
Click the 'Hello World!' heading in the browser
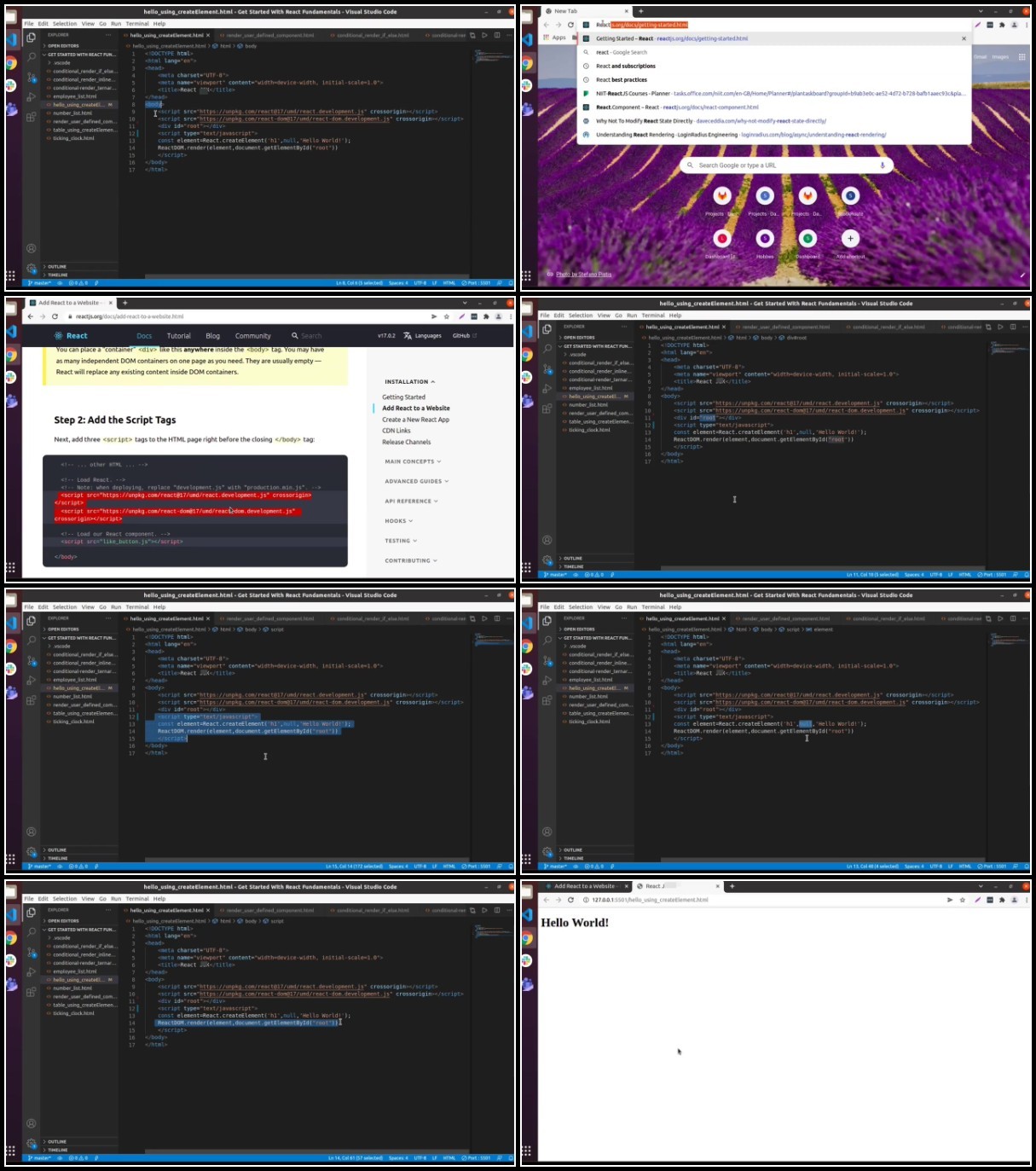tap(575, 923)
